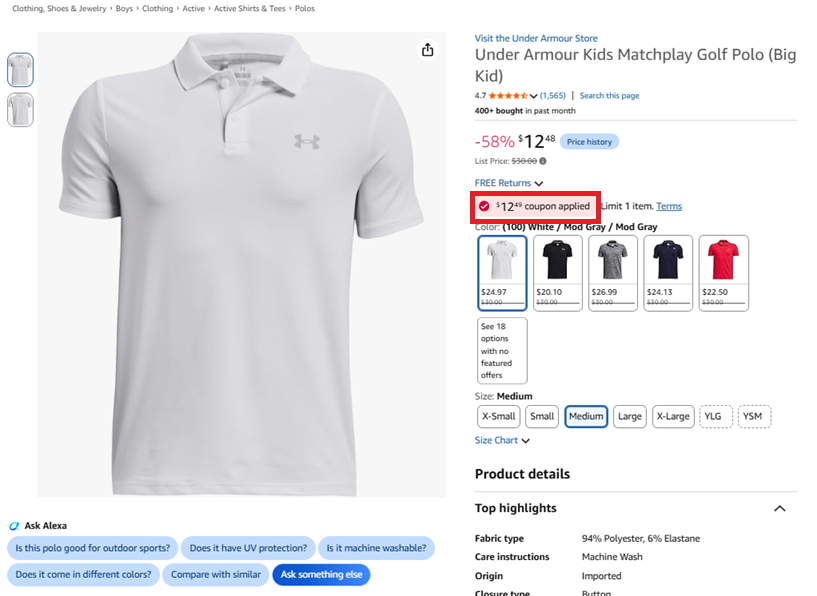Choose the X-Large size option
The height and width of the screenshot is (596, 817).
pos(673,417)
